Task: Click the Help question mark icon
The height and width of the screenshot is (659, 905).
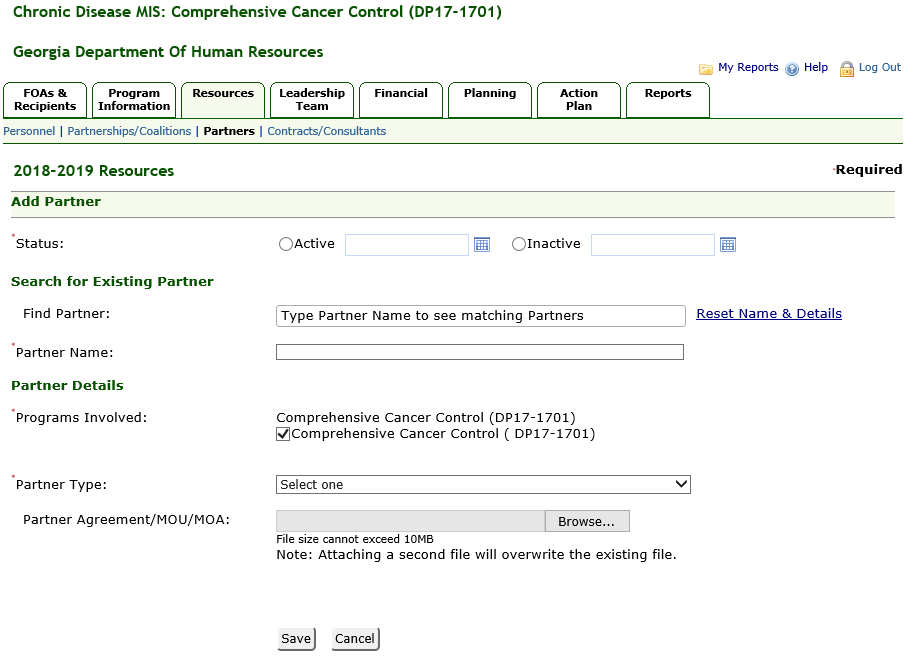Action: [792, 69]
